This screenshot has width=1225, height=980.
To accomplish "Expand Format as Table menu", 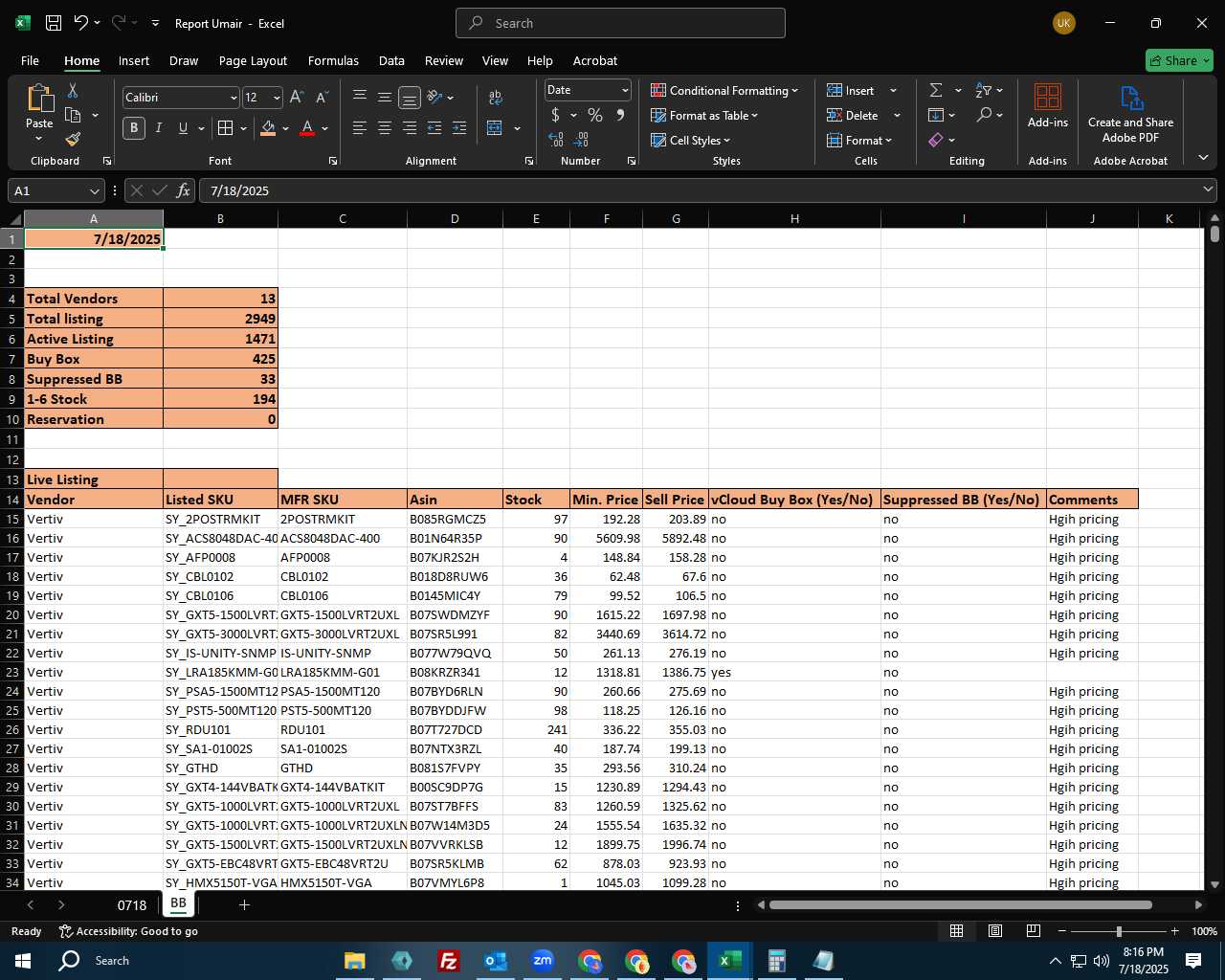I will tap(704, 115).
